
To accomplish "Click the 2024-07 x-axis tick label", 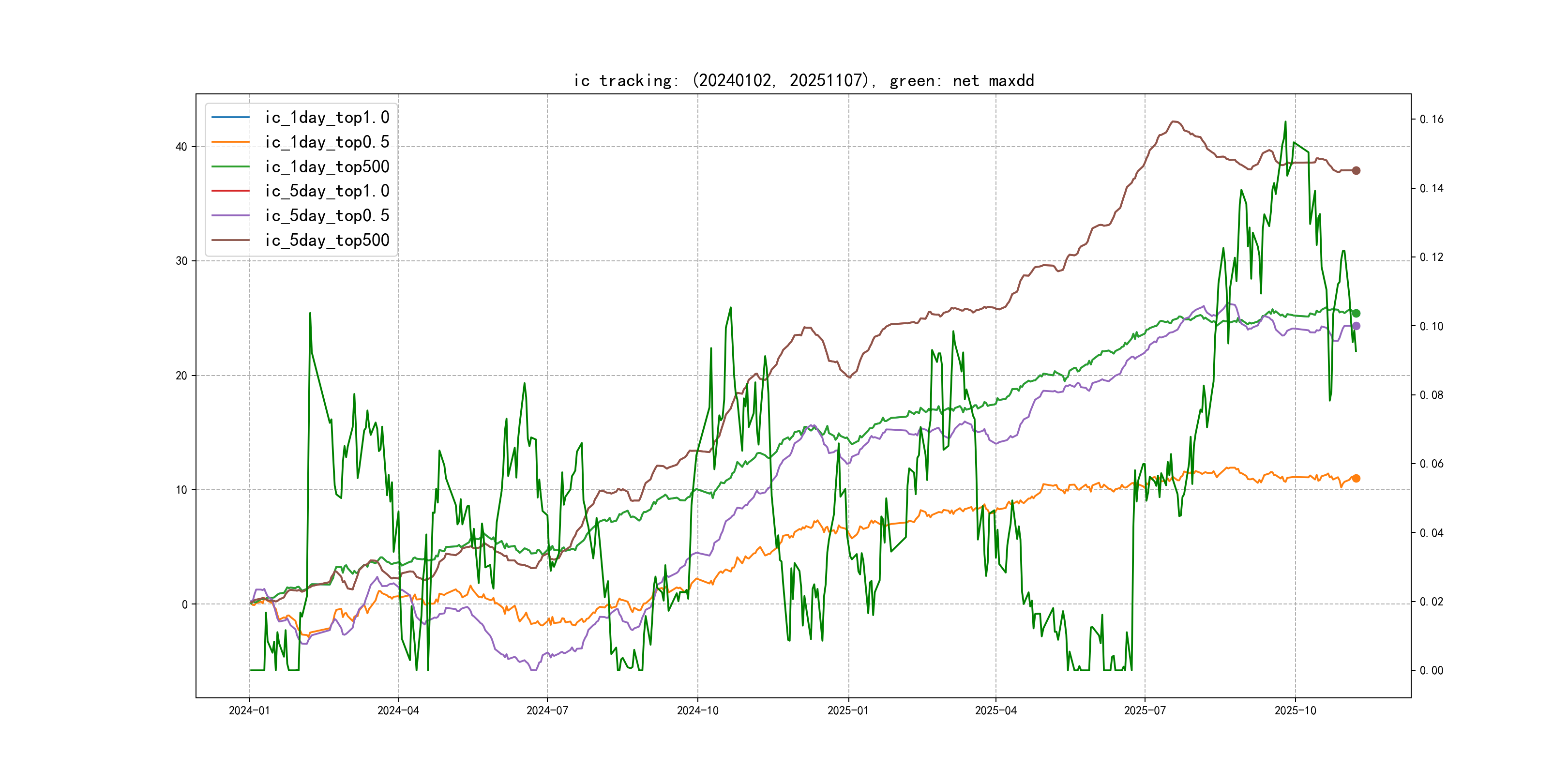I will [546, 710].
